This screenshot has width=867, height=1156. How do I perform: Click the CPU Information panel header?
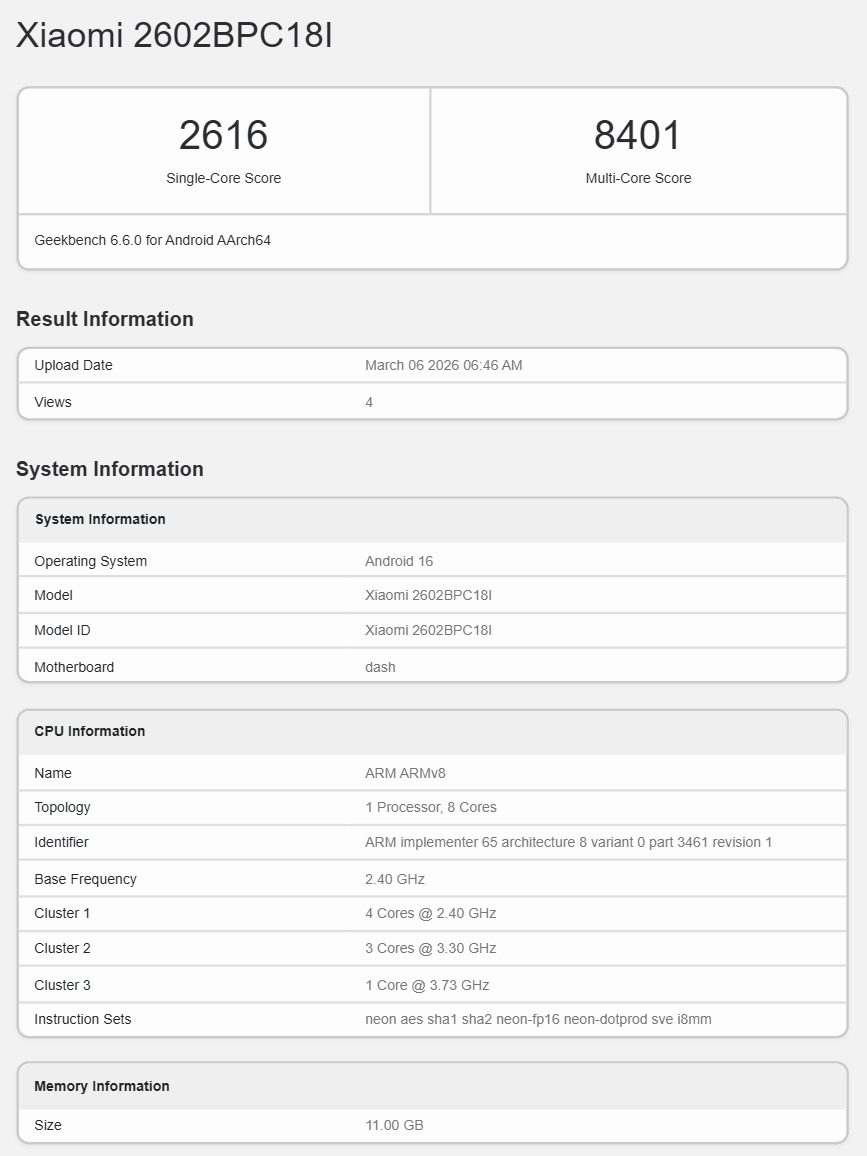tap(89, 731)
